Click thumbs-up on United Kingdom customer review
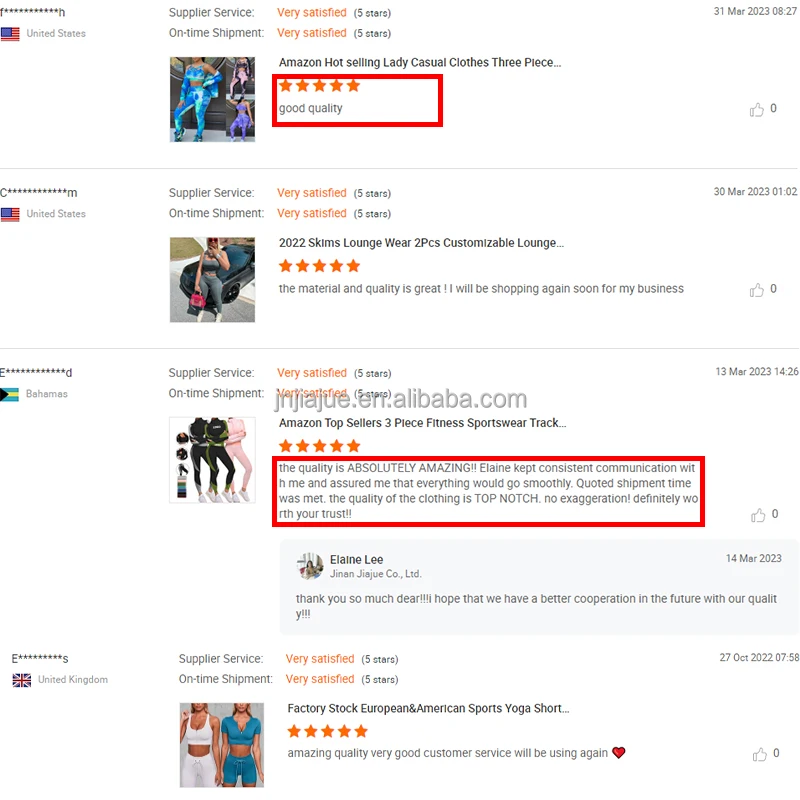Viewport: 800px width, 800px height. pyautogui.click(x=760, y=754)
